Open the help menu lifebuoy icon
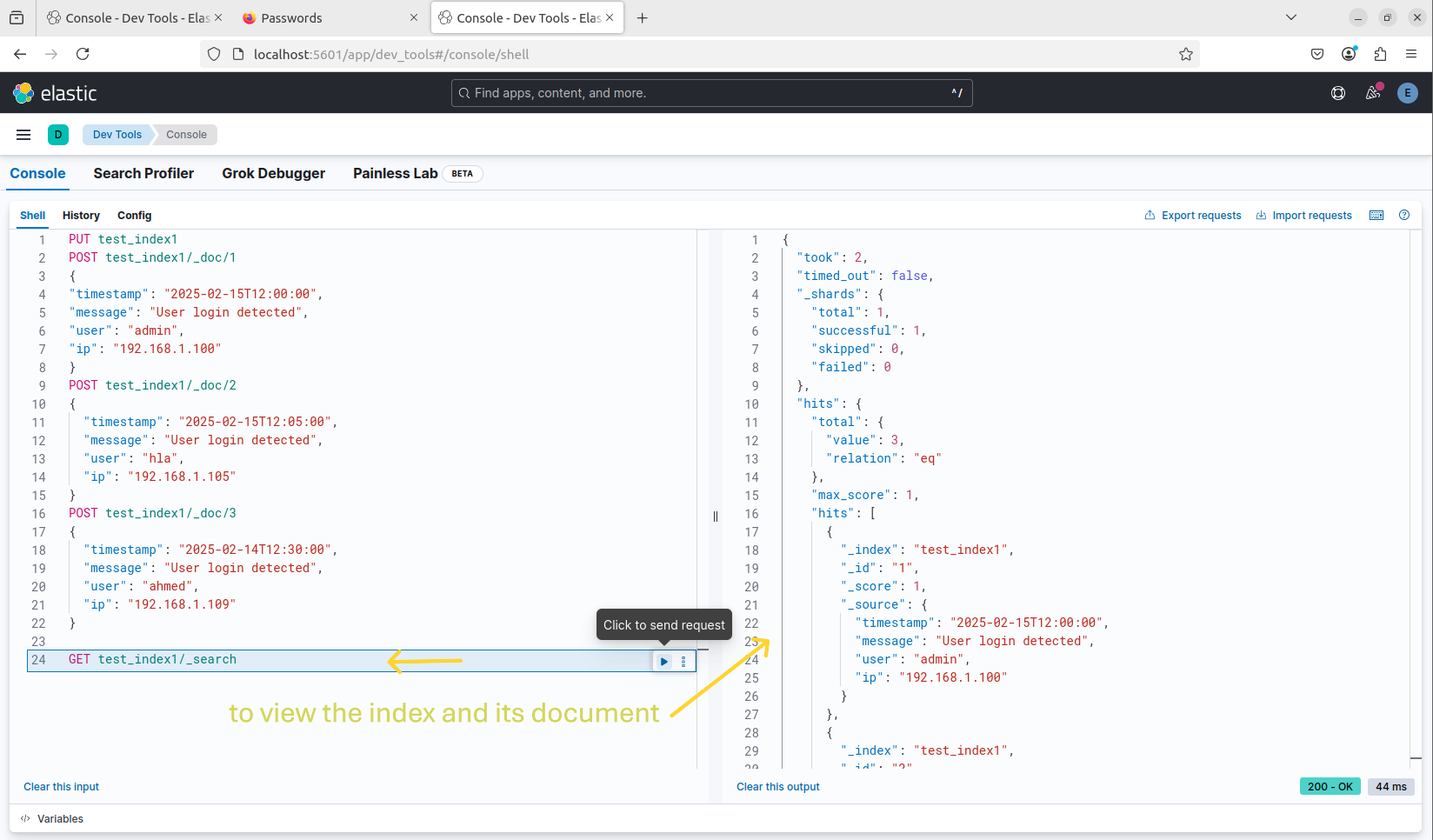 tap(1338, 93)
